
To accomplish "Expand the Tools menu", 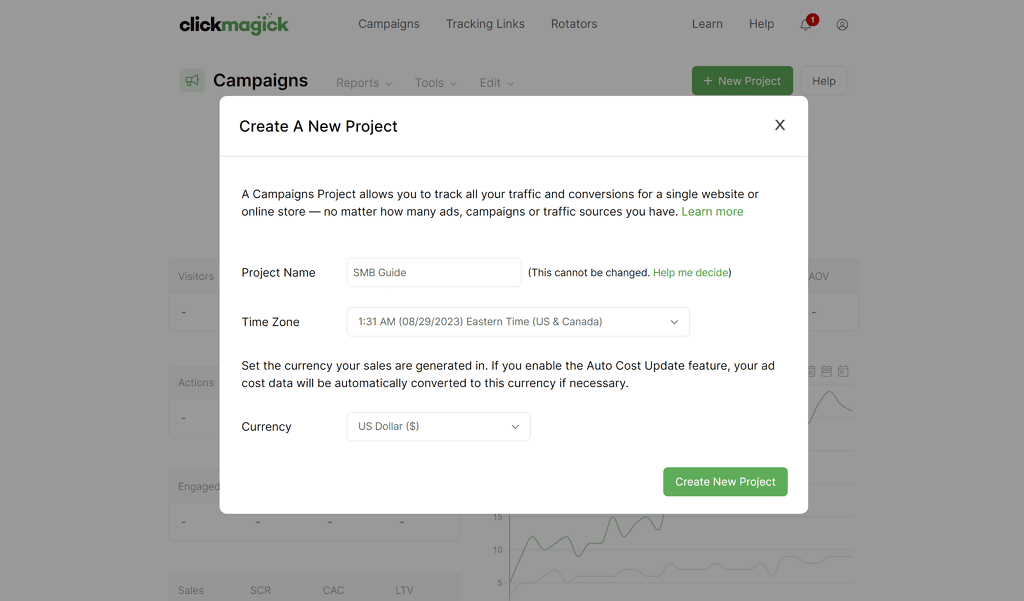I will coord(436,83).
